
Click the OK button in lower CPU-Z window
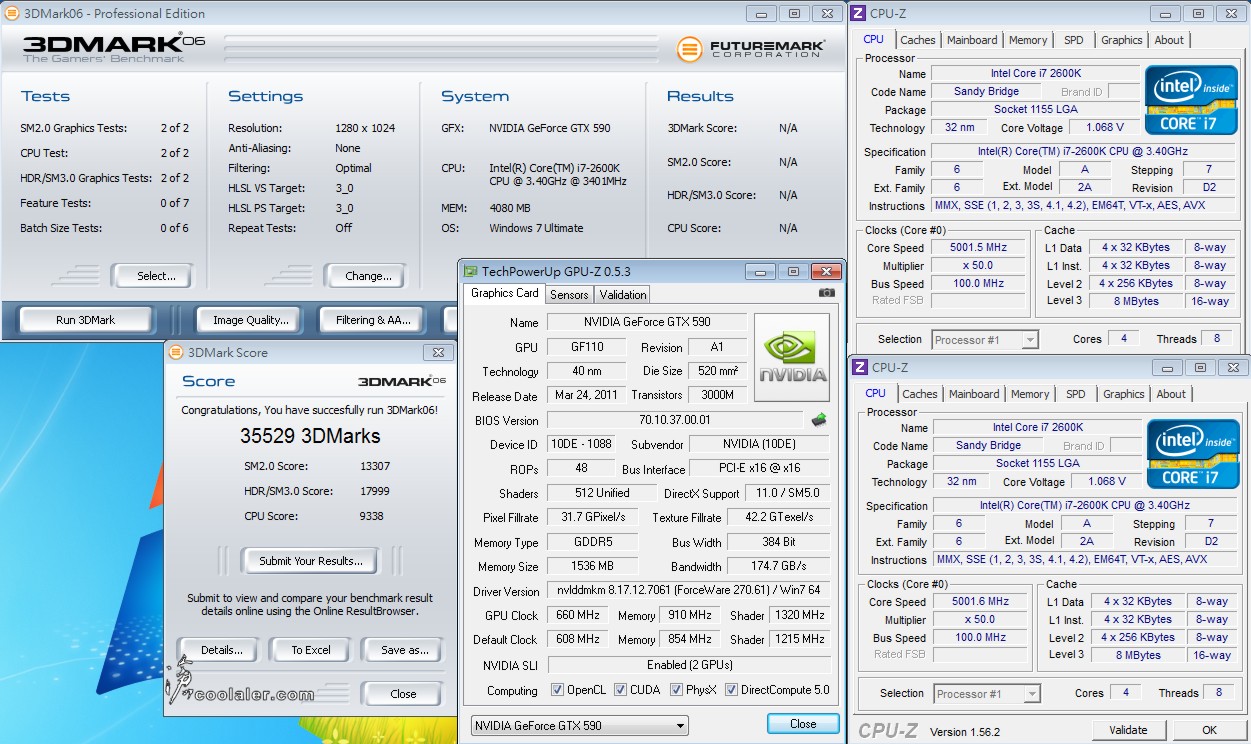coord(1209,731)
